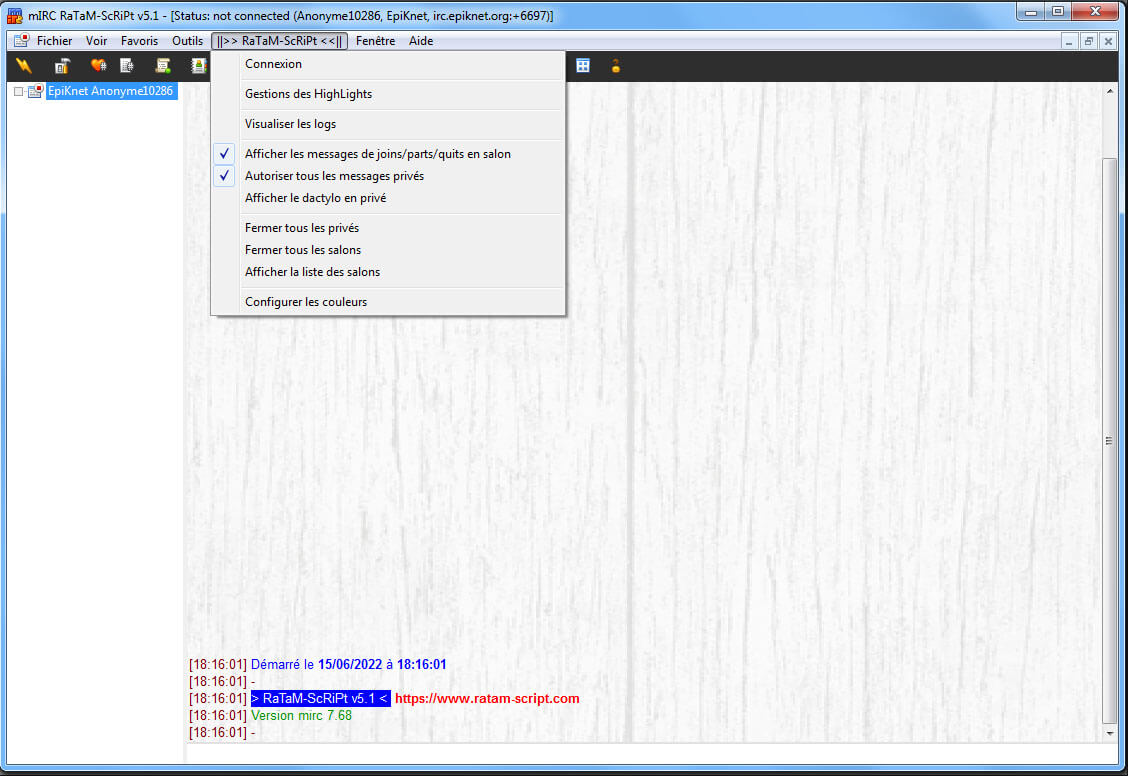1128x776 pixels.
Task: Open the Voir menu
Action: tap(96, 41)
